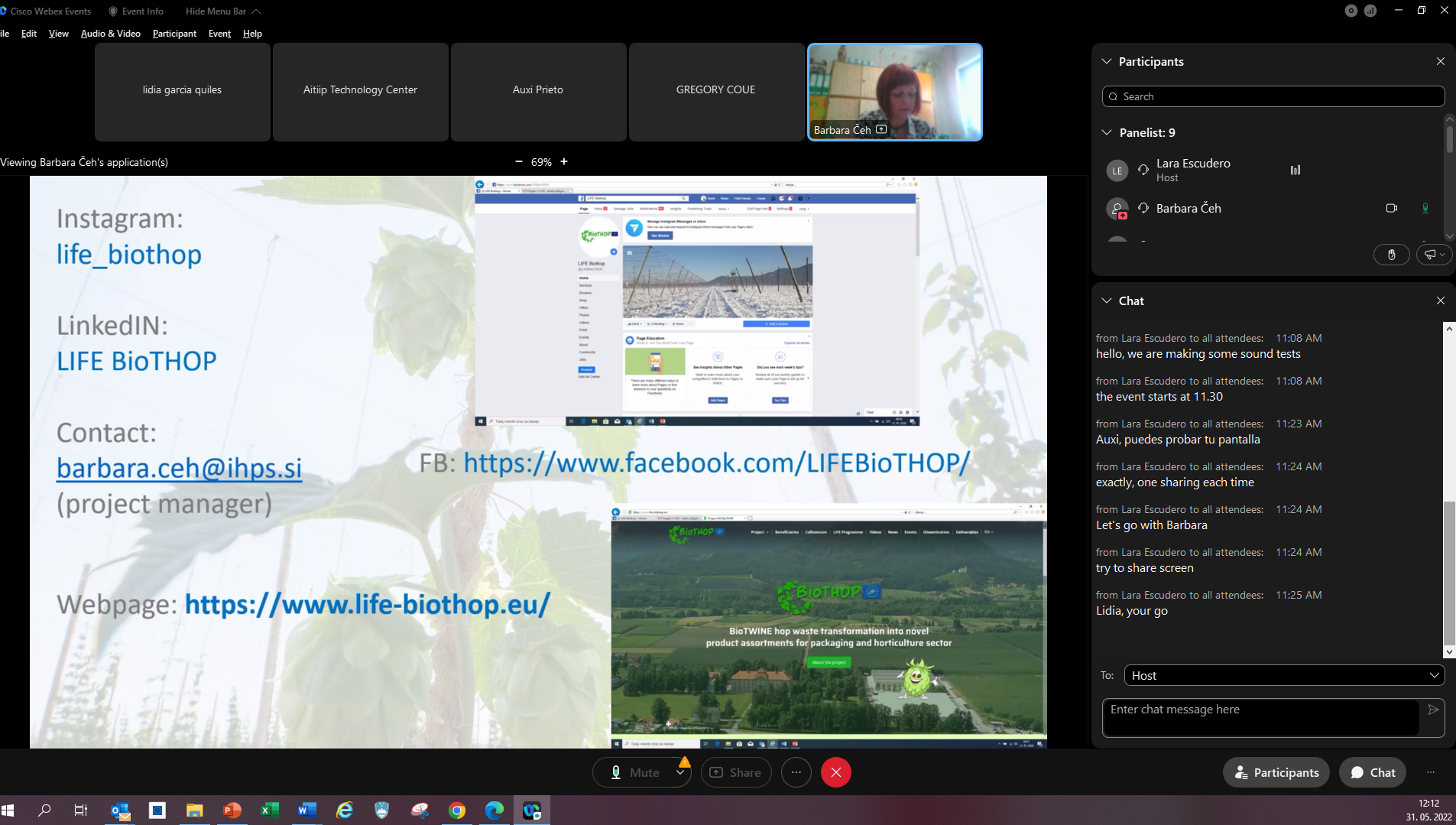Open the Participant menu
This screenshot has width=1456, height=825.
pos(174,34)
